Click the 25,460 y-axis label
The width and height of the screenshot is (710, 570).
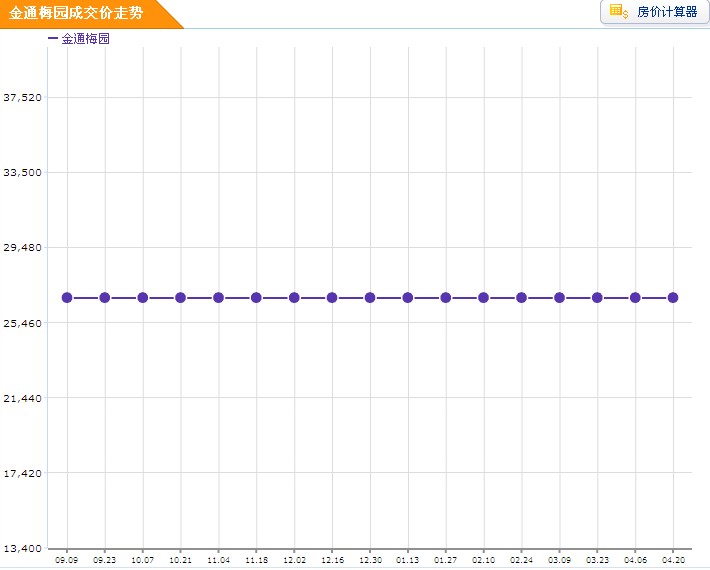coord(22,323)
